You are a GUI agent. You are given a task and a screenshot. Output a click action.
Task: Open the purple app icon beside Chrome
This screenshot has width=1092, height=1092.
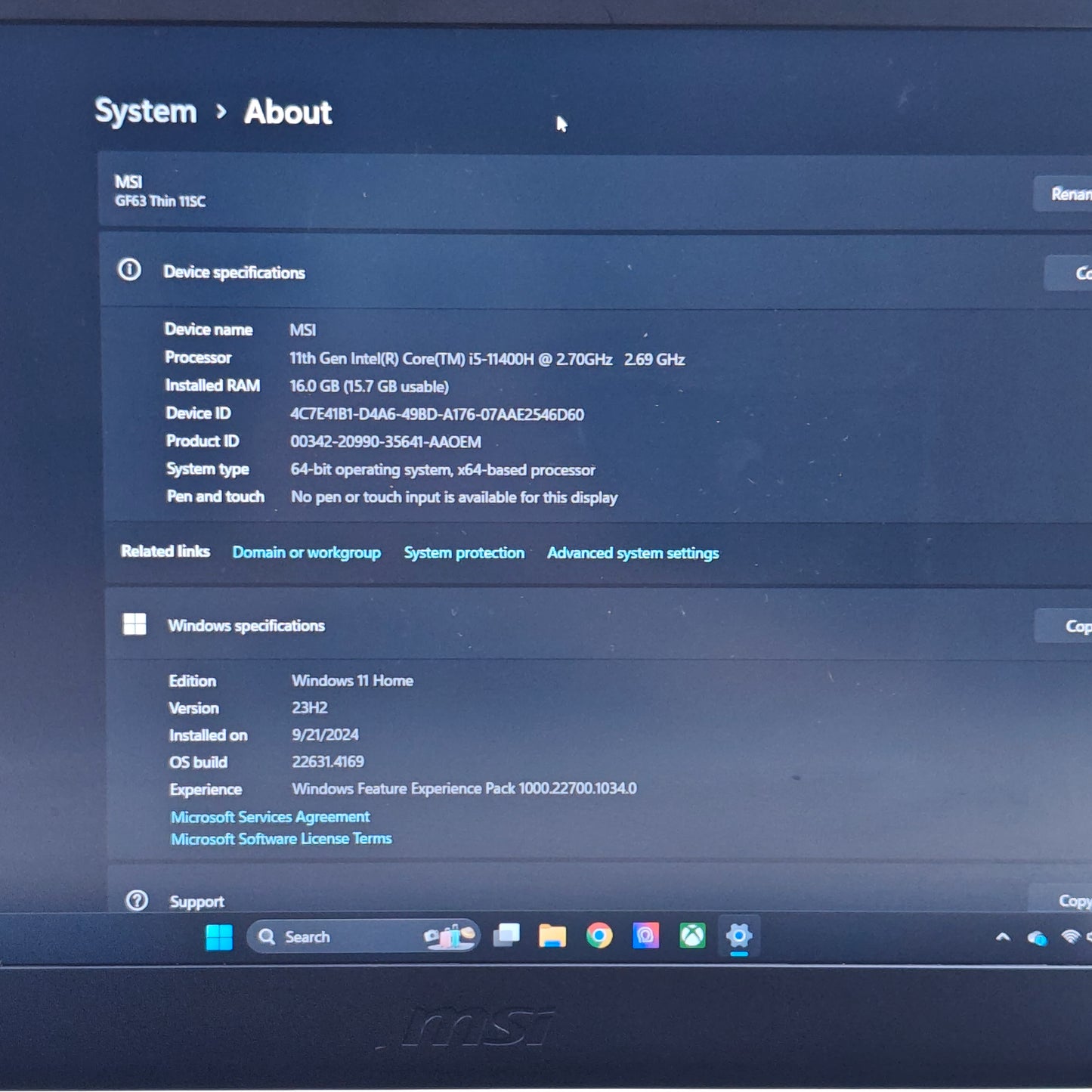pos(645,936)
